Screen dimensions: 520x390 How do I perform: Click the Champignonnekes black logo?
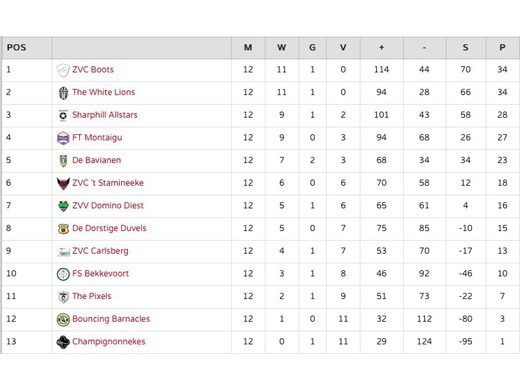[63, 342]
